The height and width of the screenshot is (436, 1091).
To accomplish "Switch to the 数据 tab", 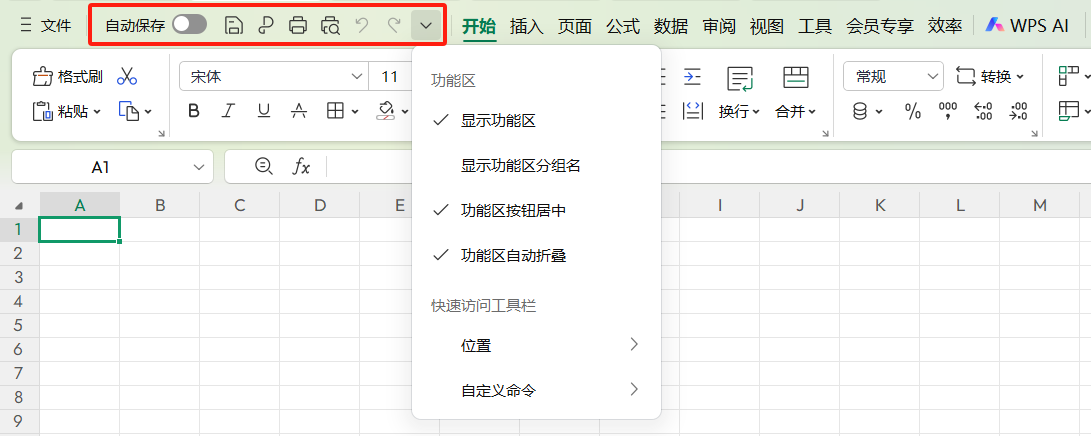I will pos(671,26).
